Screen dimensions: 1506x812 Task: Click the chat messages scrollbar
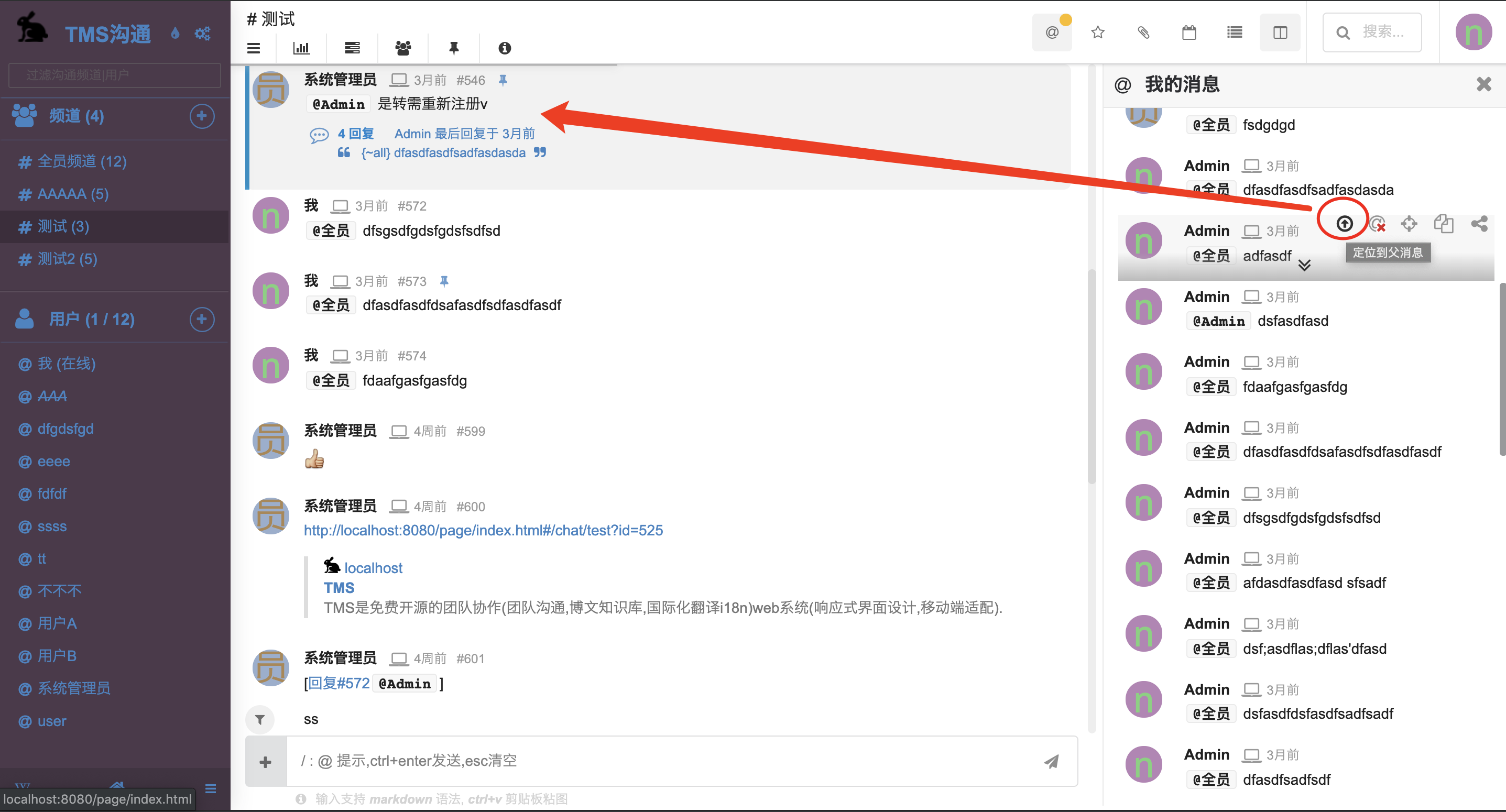(1091, 376)
